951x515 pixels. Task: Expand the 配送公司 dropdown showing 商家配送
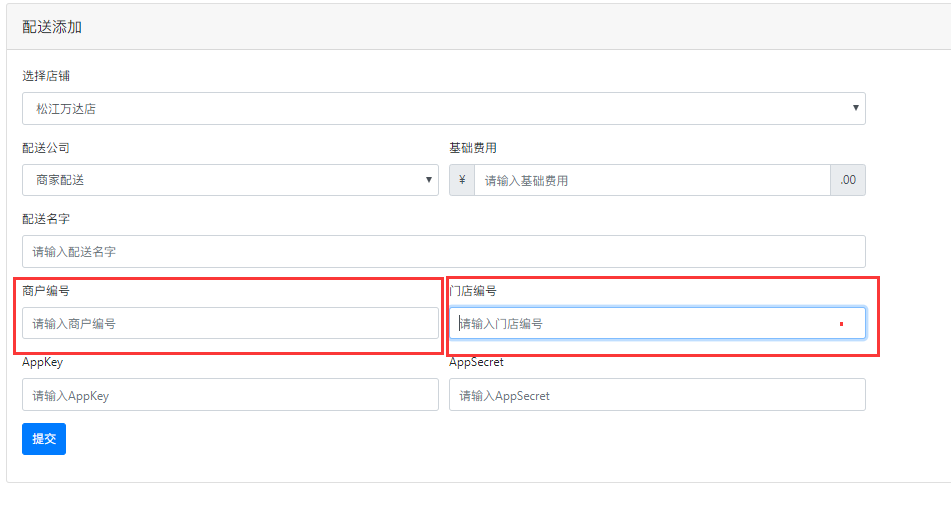[x=230, y=180]
